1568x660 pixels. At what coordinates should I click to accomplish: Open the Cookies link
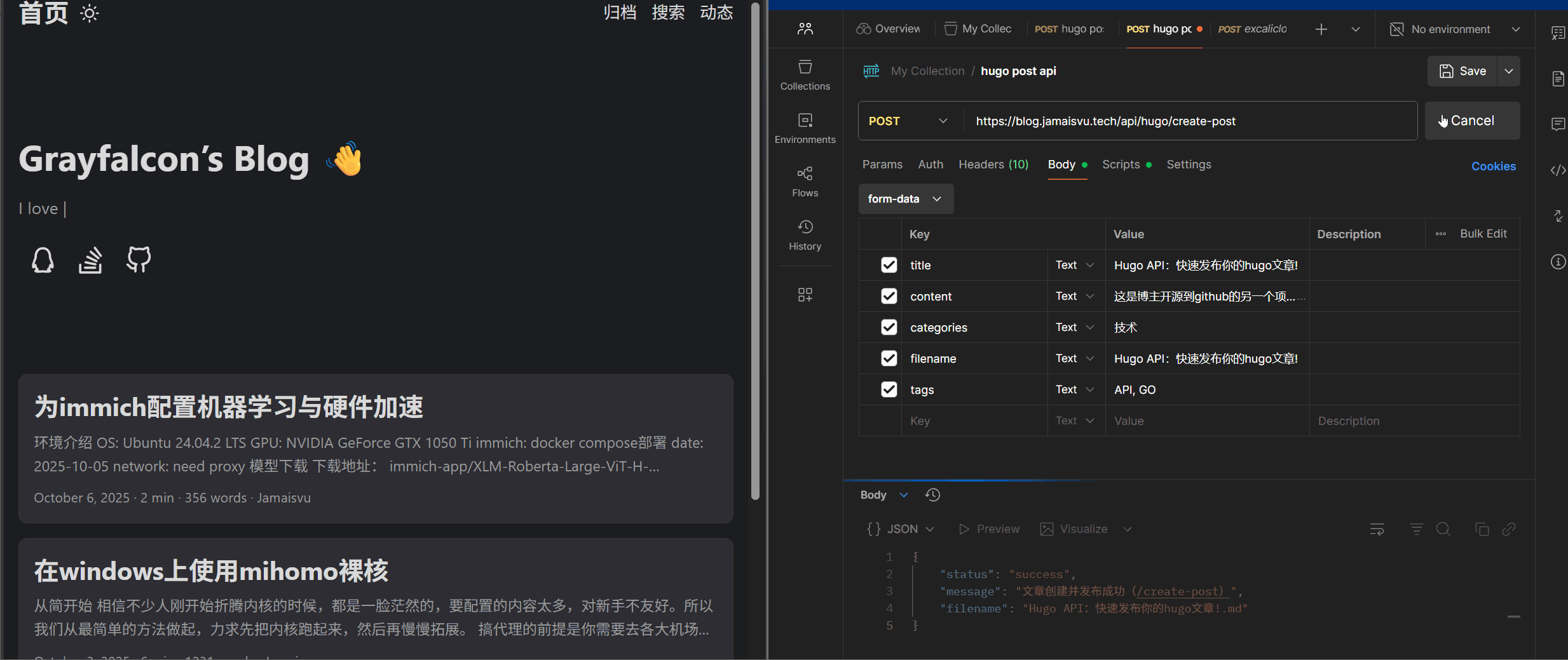point(1494,166)
